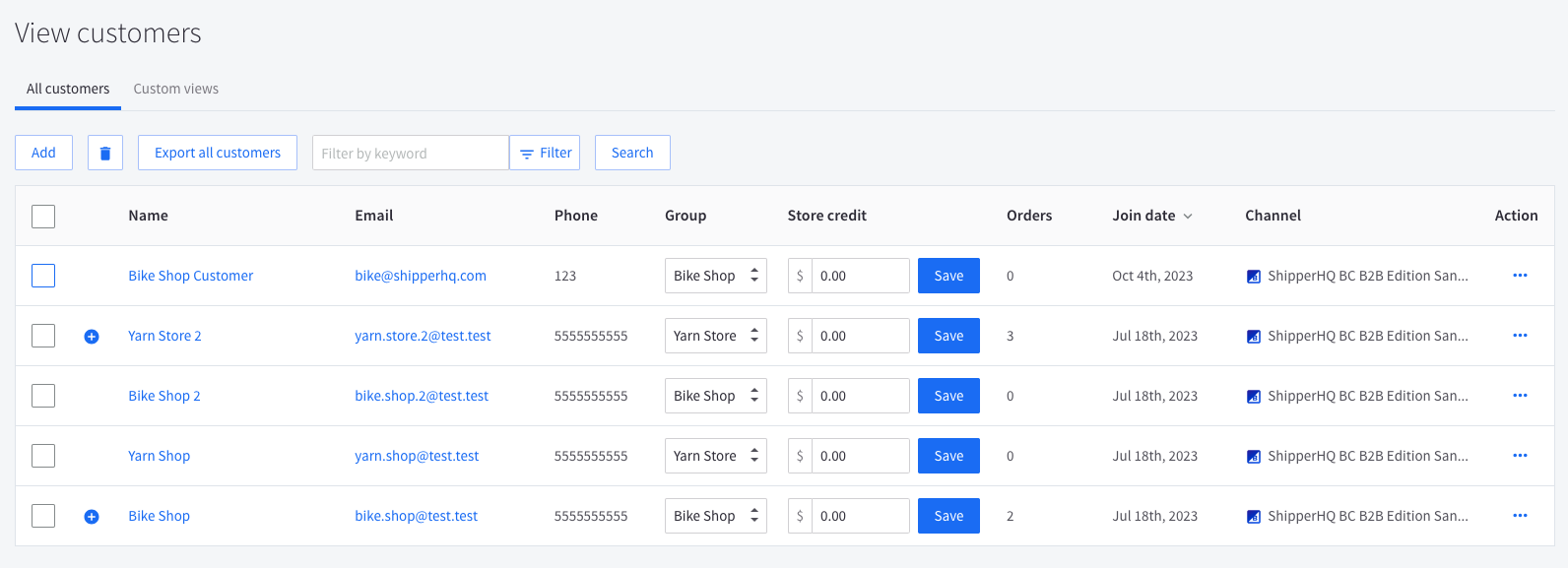Viewport: 1568px width, 568px height.
Task: Select the All customers tab
Action: pos(68,89)
